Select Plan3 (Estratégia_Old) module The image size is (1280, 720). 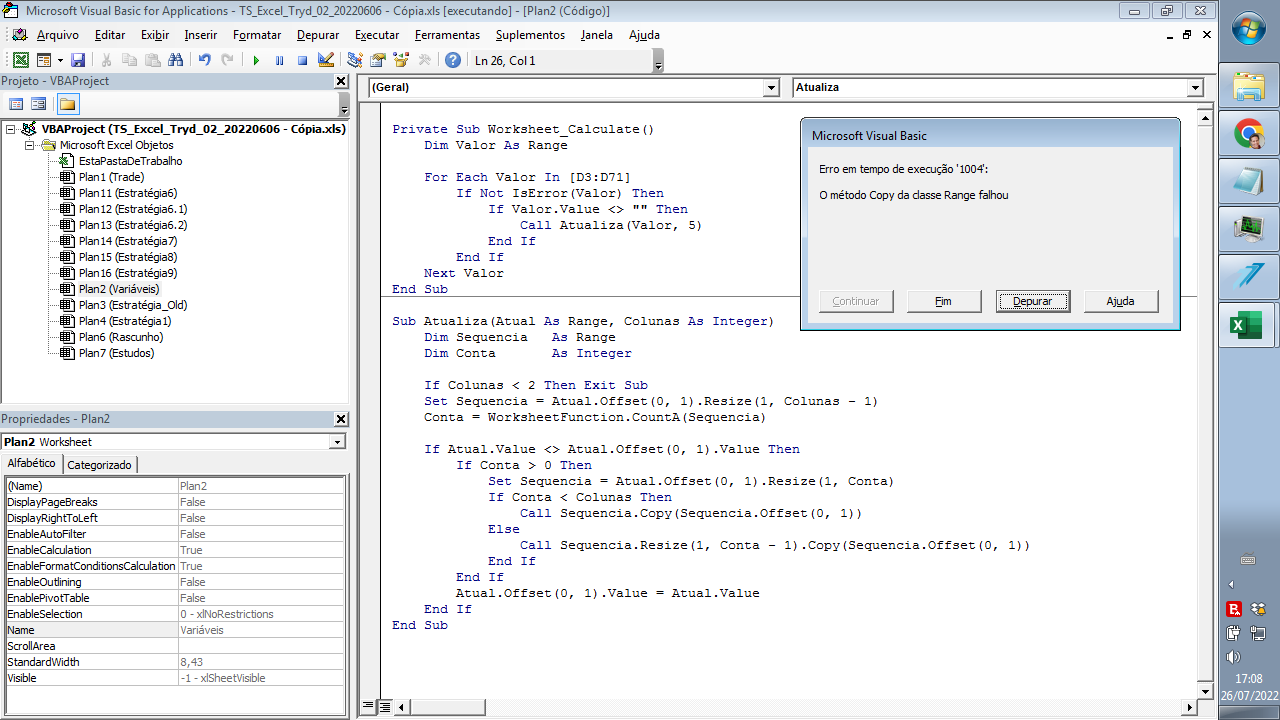[x=133, y=305]
